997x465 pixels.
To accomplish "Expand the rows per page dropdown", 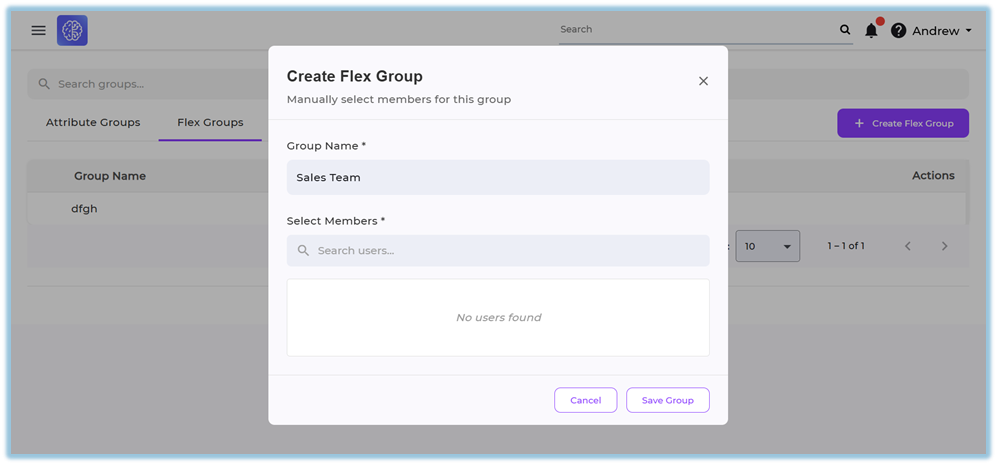I will 767,246.
